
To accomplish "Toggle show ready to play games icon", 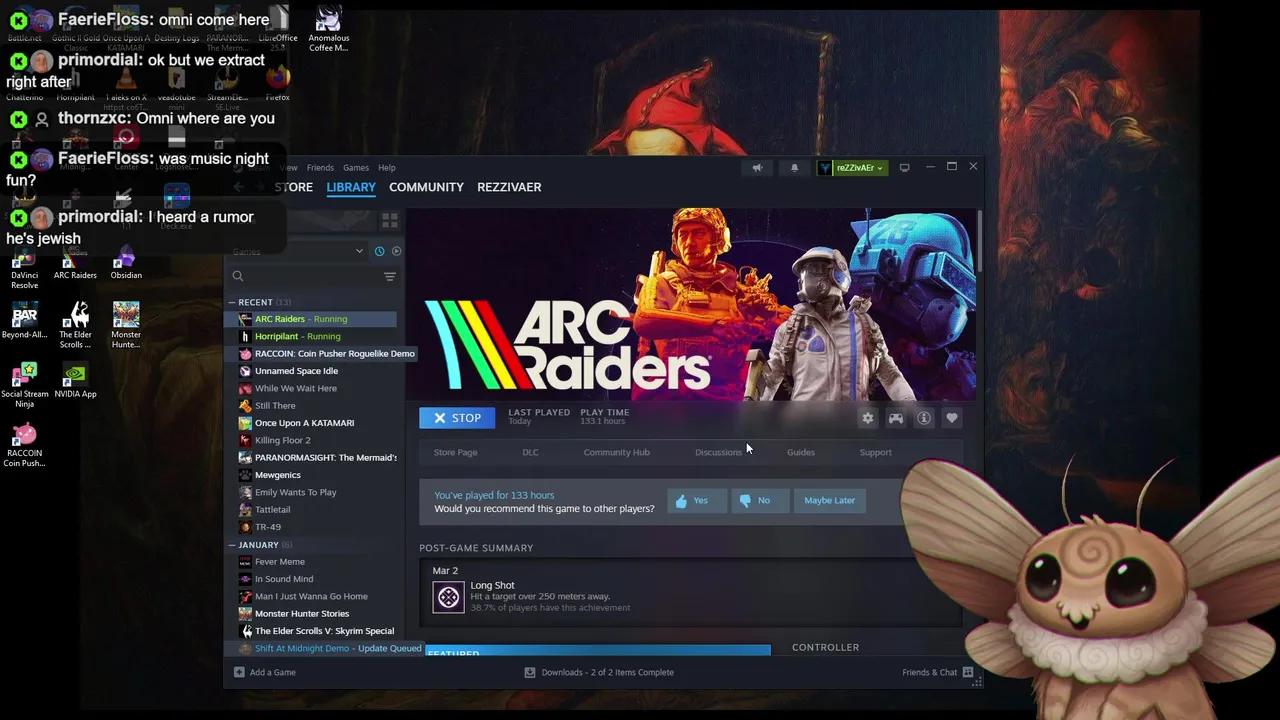I will pos(396,251).
